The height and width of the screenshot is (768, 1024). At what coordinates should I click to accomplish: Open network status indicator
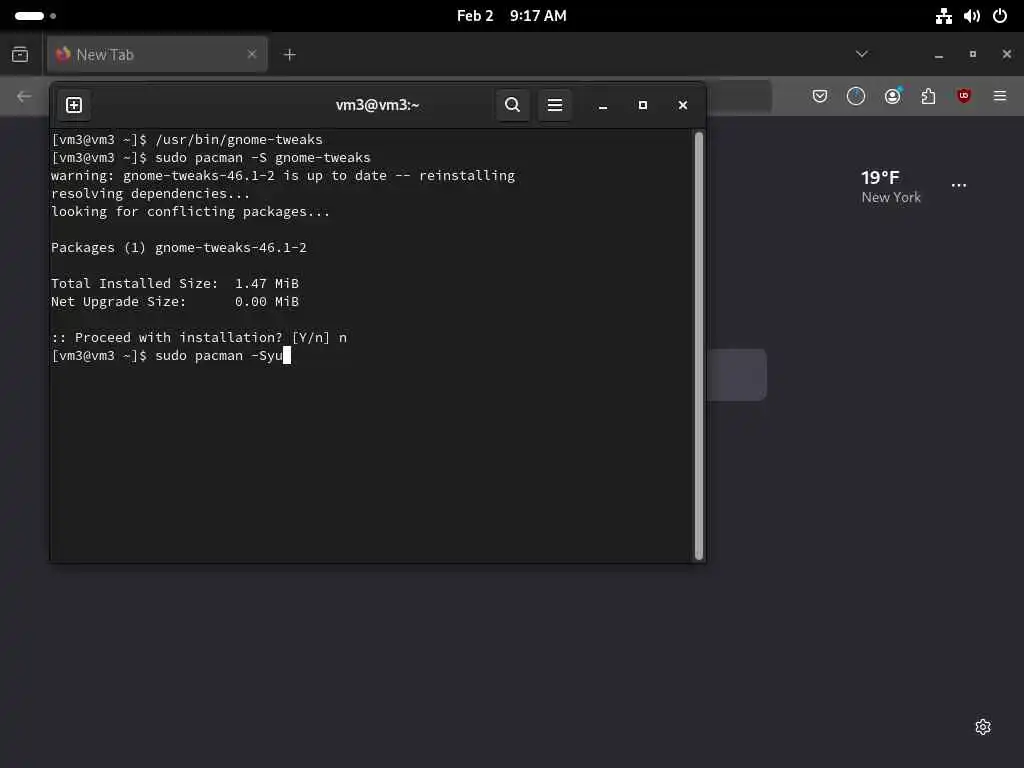(944, 16)
